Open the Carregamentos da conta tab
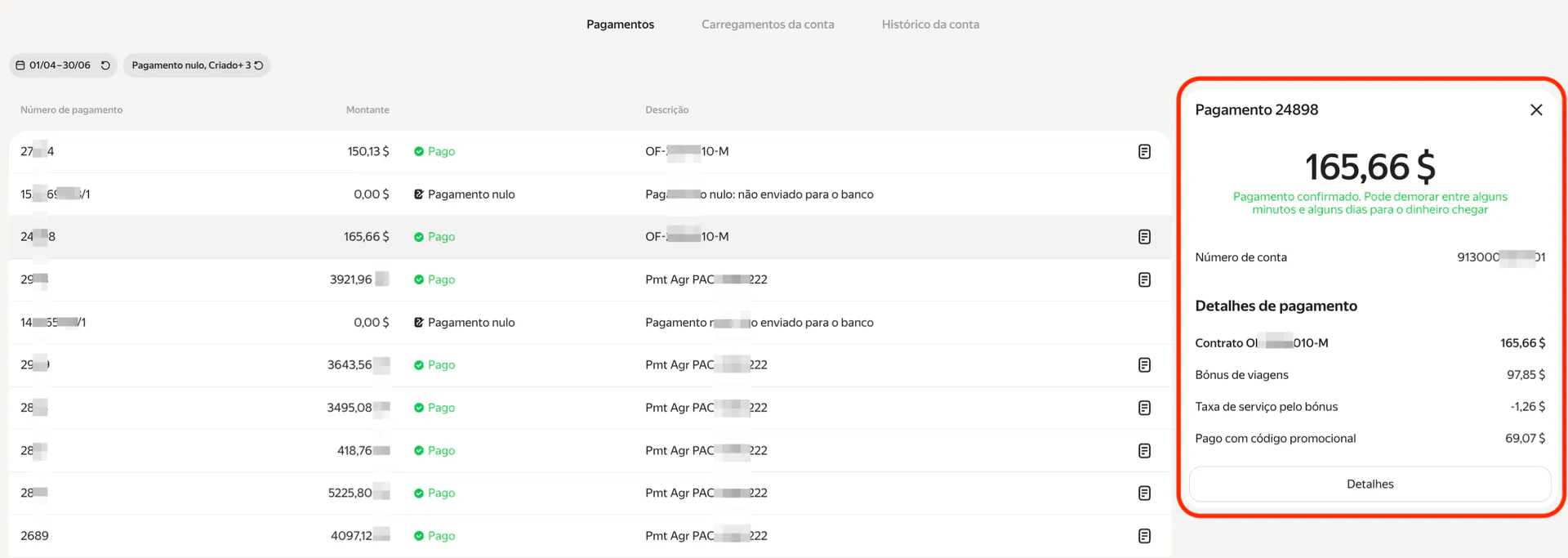Image resolution: width=1568 pixels, height=558 pixels. (768, 25)
